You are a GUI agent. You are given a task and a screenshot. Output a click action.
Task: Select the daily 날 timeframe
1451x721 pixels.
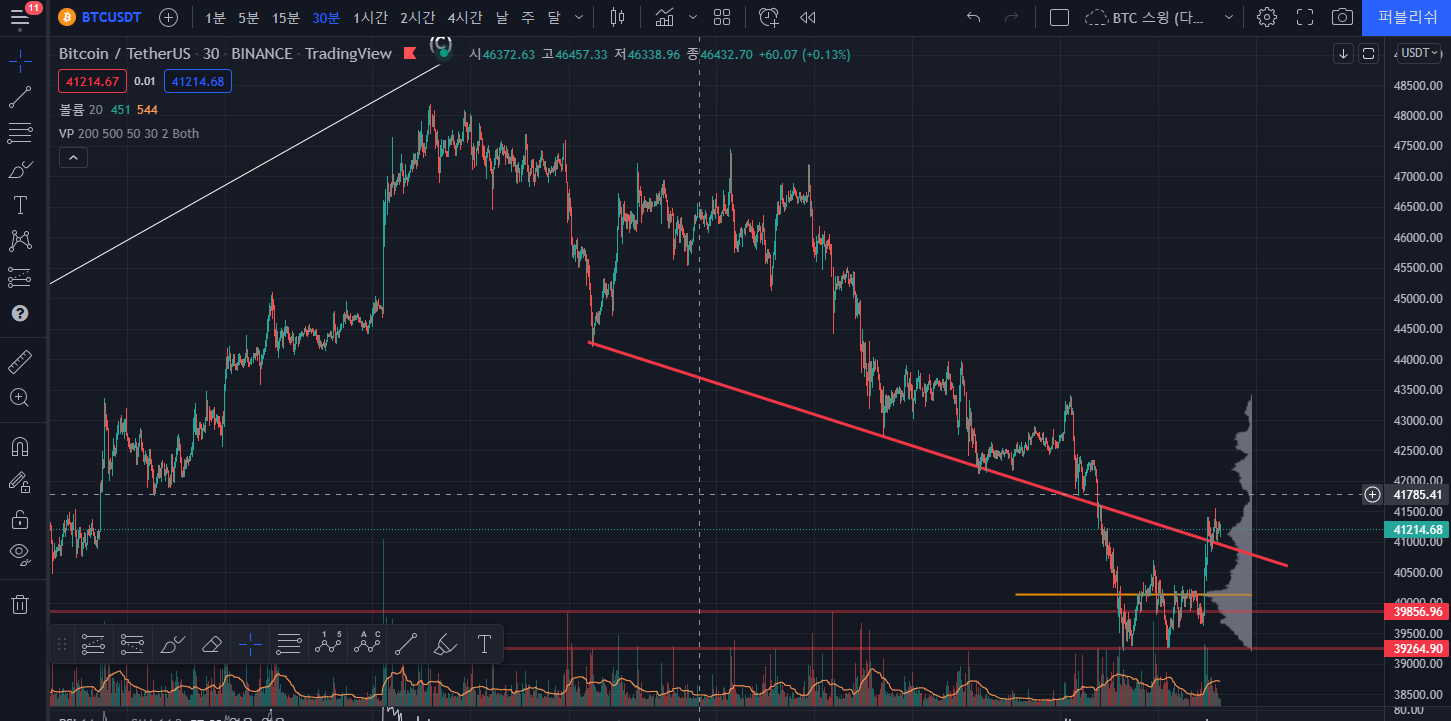(502, 17)
